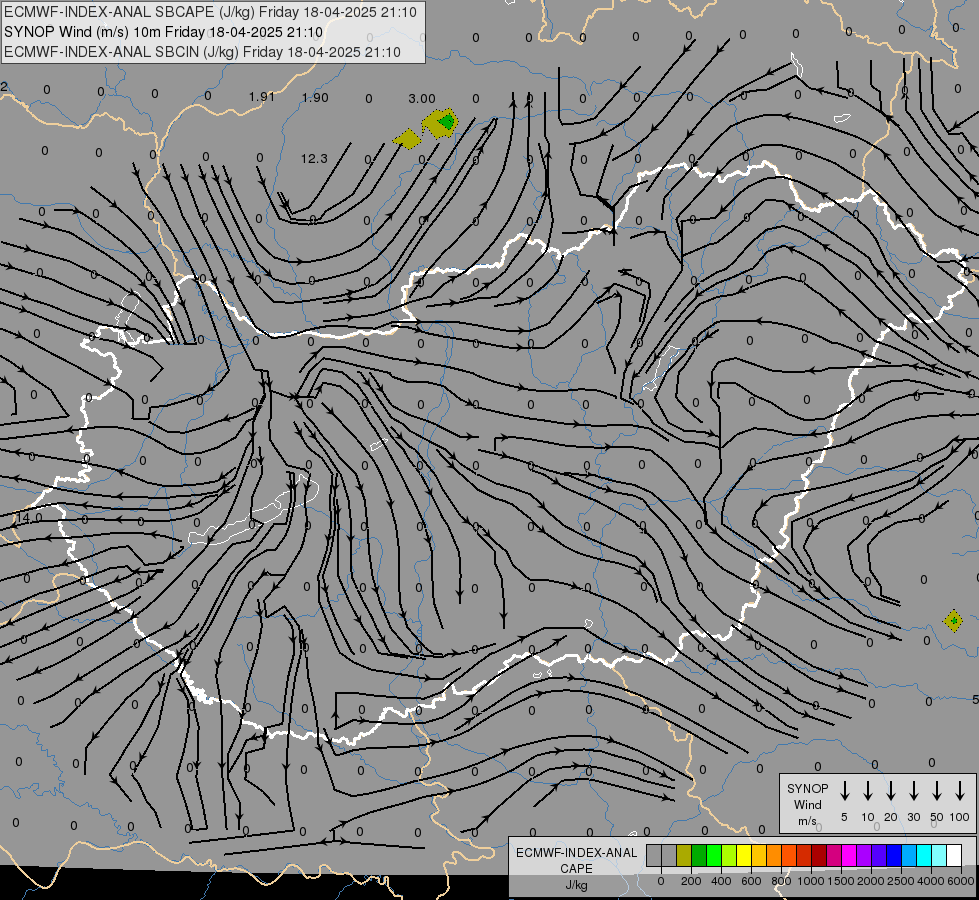The width and height of the screenshot is (979, 900).
Task: Select the orange-red swatch right of 800
Action: coord(789,855)
